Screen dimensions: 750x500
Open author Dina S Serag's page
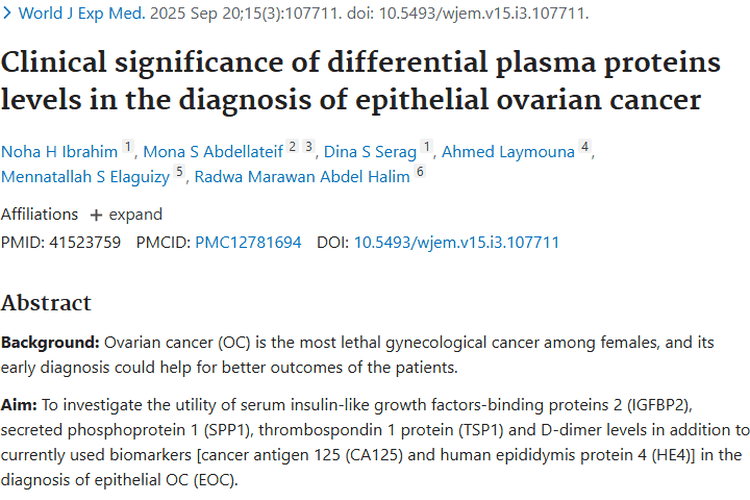pyautogui.click(x=374, y=152)
